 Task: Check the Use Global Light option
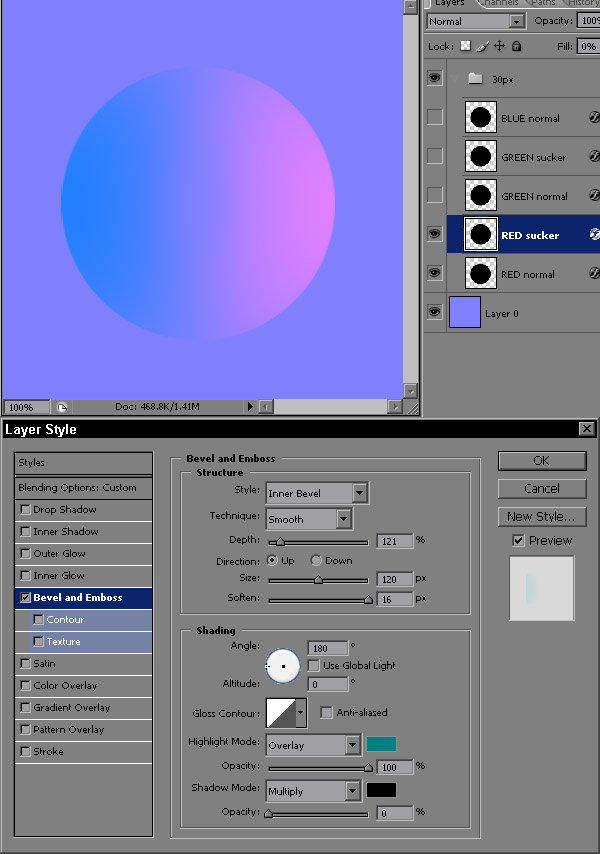coord(314,665)
